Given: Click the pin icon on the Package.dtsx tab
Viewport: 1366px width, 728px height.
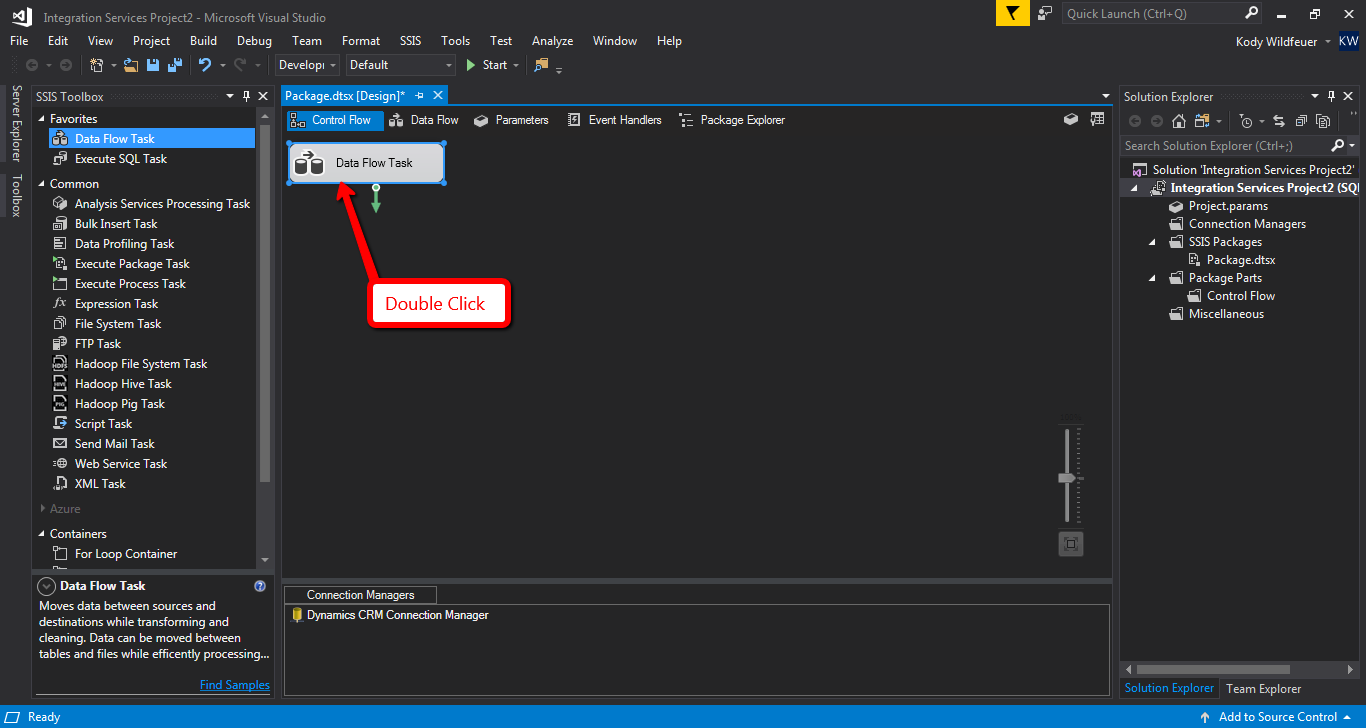Looking at the screenshot, I should [x=420, y=95].
